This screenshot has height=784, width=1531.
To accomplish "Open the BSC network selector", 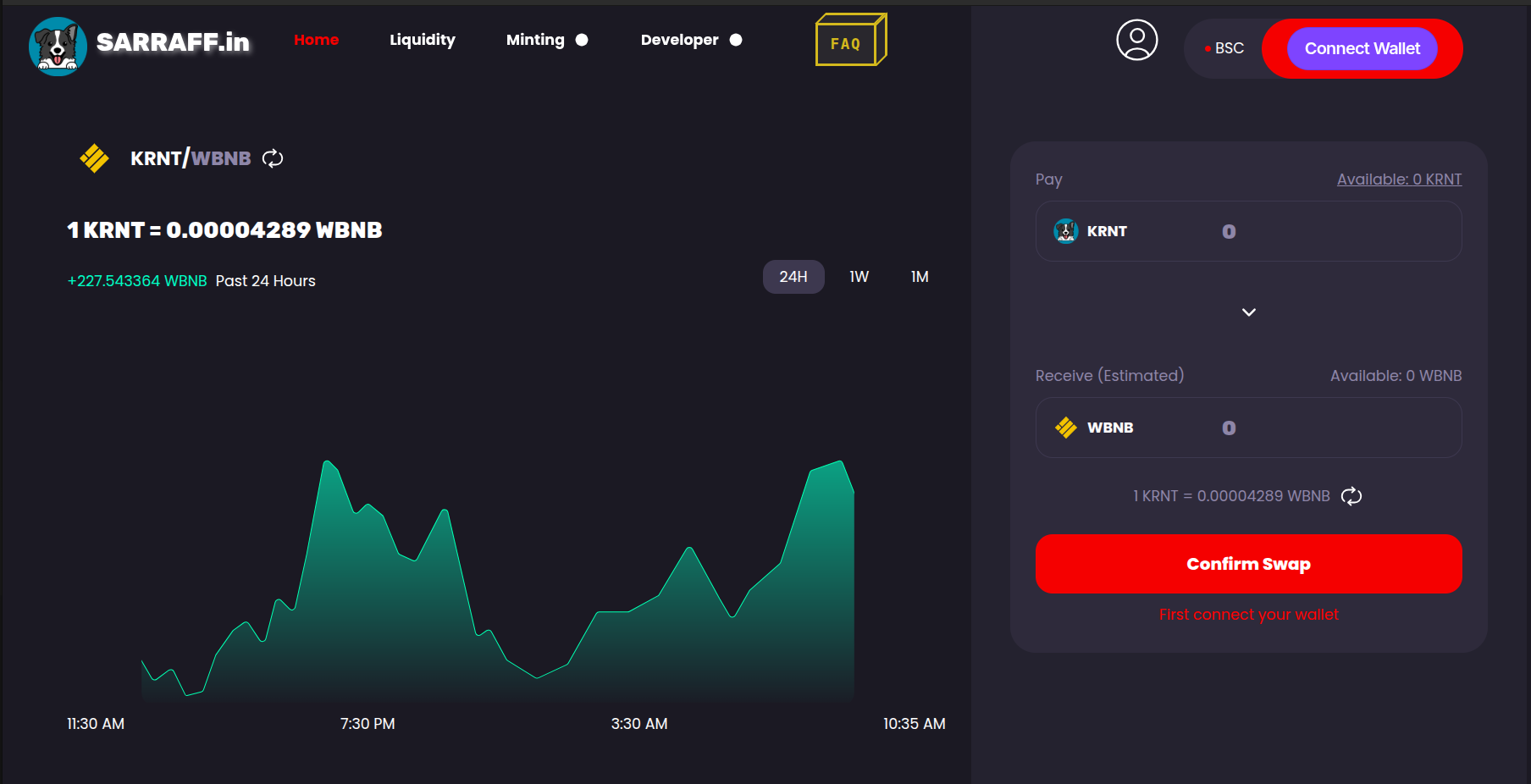I will click(1224, 49).
